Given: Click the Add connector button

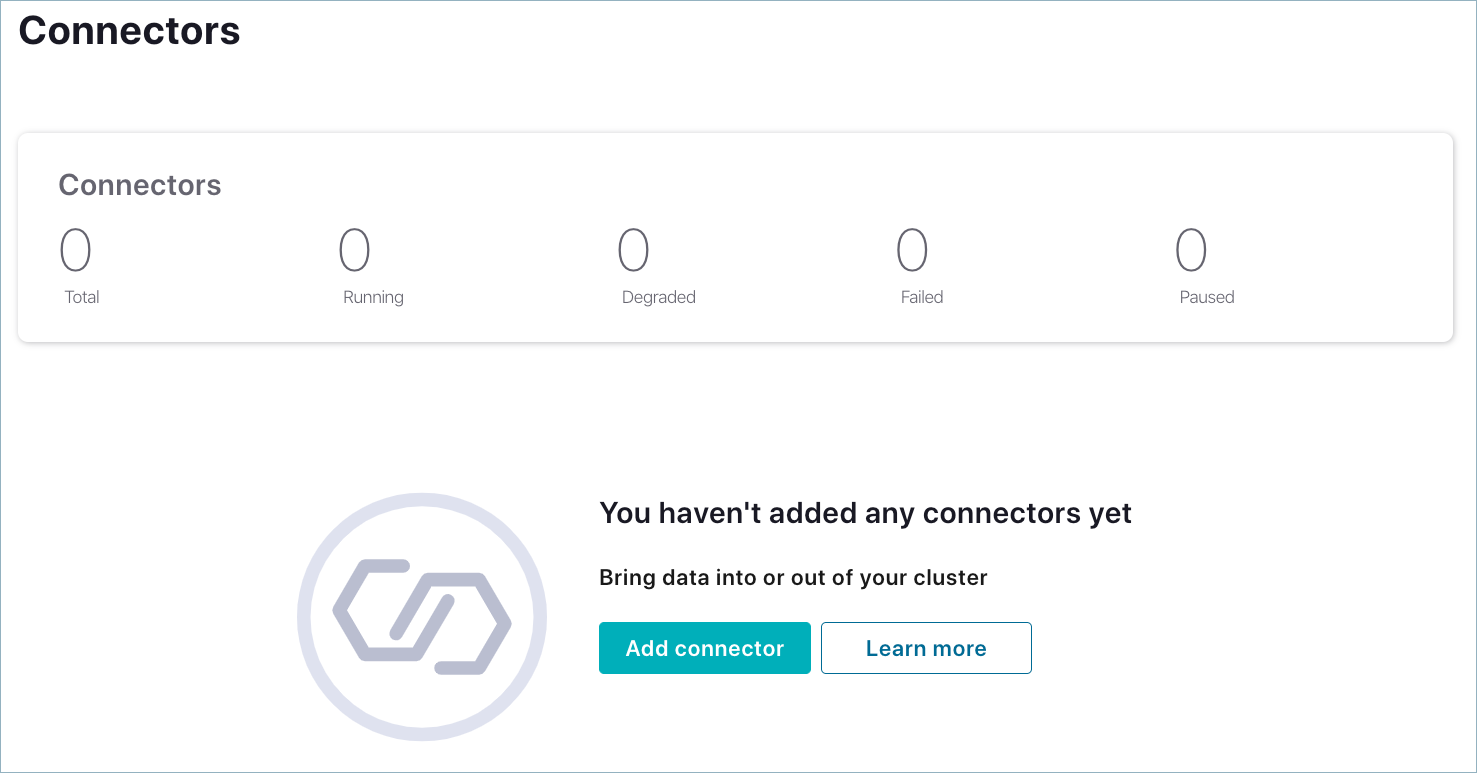Looking at the screenshot, I should pos(704,648).
